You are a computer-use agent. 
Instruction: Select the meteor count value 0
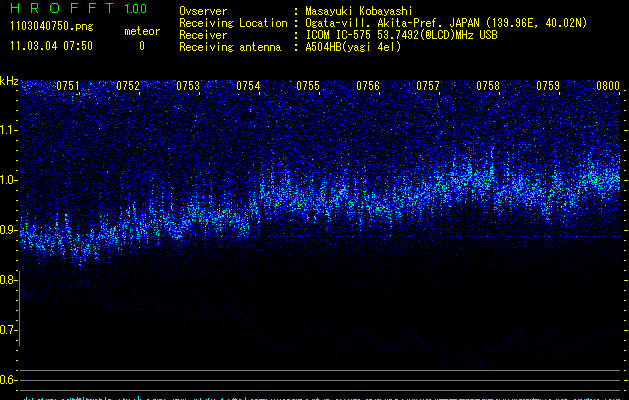click(141, 46)
